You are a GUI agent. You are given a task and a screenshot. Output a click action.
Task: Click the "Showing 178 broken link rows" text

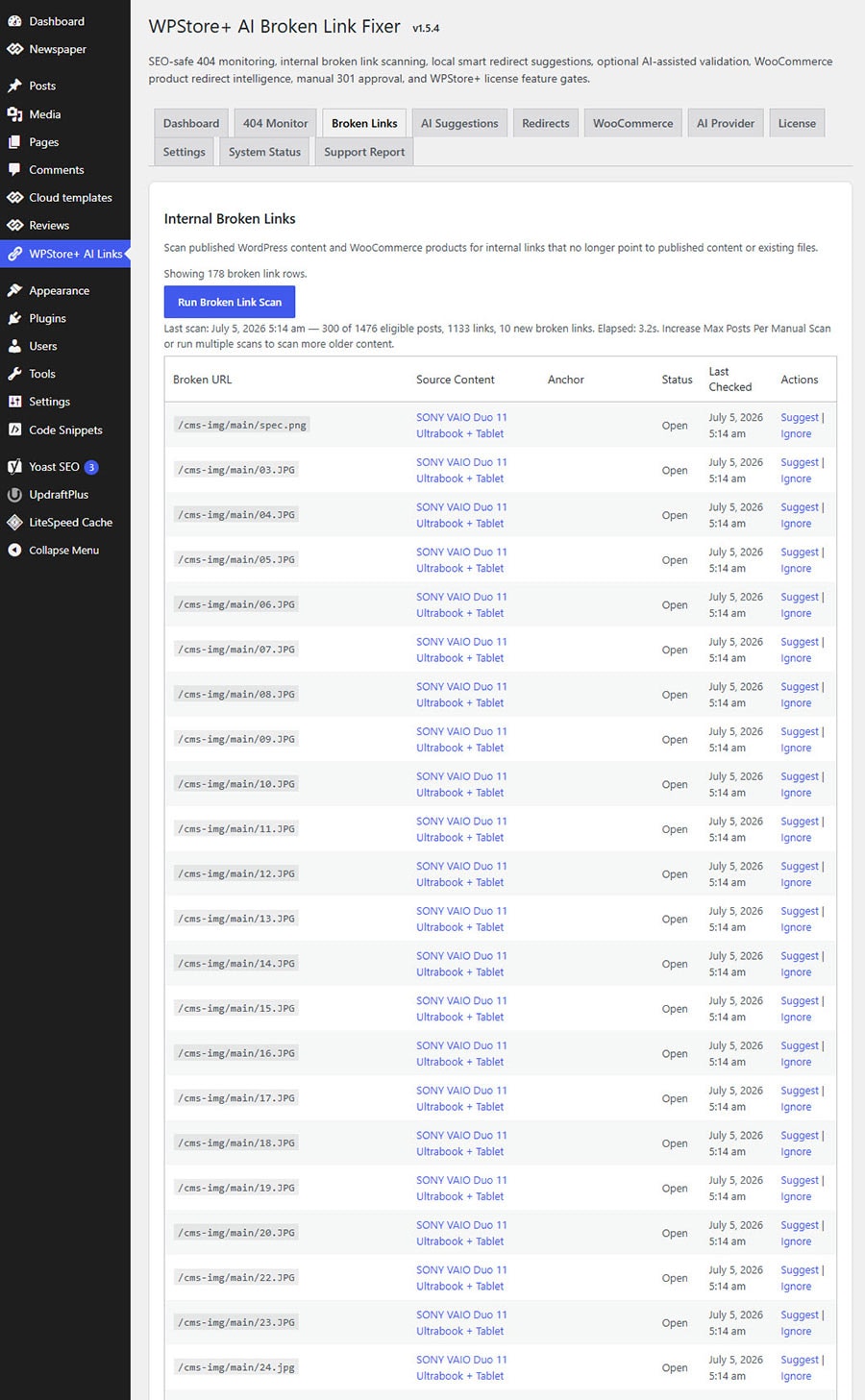[x=235, y=274]
